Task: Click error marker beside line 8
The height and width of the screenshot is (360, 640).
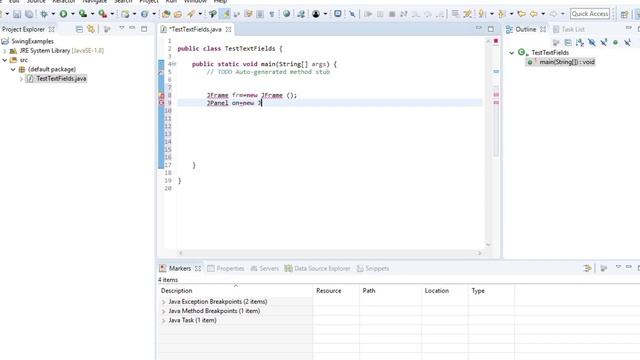Action: pos(161,95)
